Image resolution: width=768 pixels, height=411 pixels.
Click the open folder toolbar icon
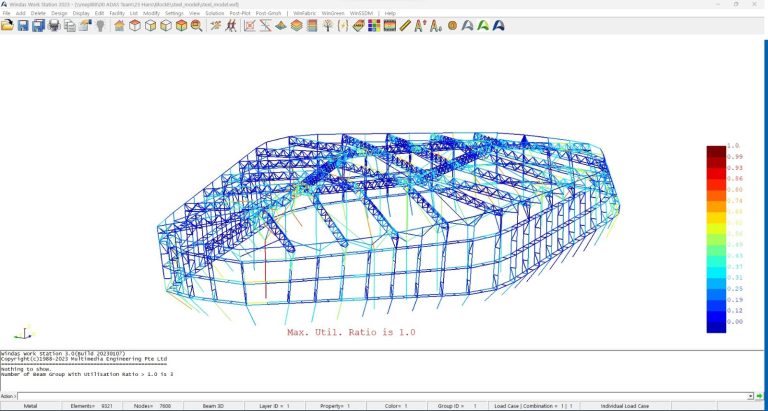coord(7,25)
